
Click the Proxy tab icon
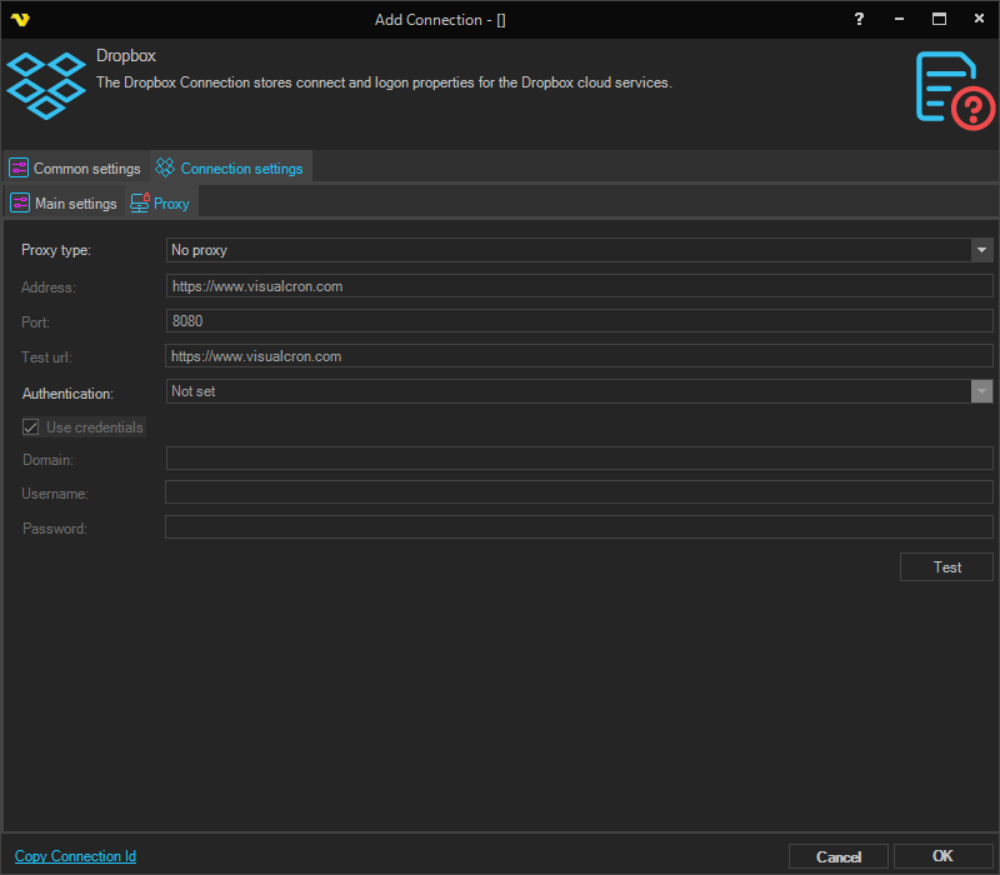tap(140, 203)
